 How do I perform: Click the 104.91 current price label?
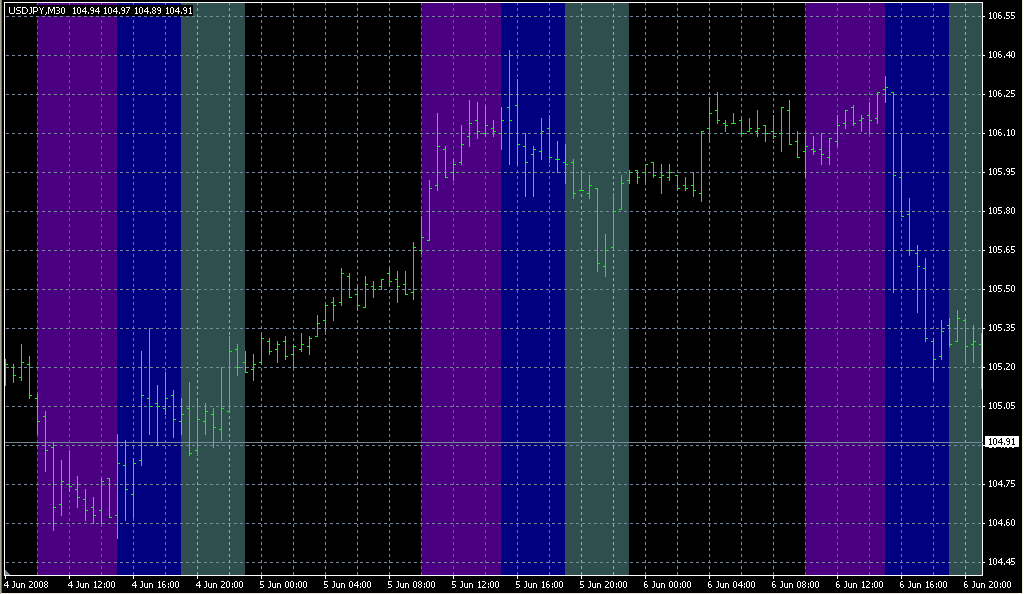[x=1001, y=442]
